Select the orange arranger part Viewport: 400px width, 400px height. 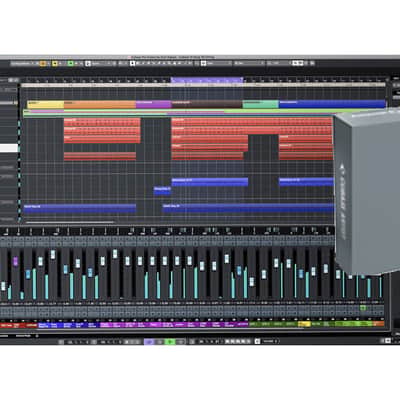pos(100,105)
